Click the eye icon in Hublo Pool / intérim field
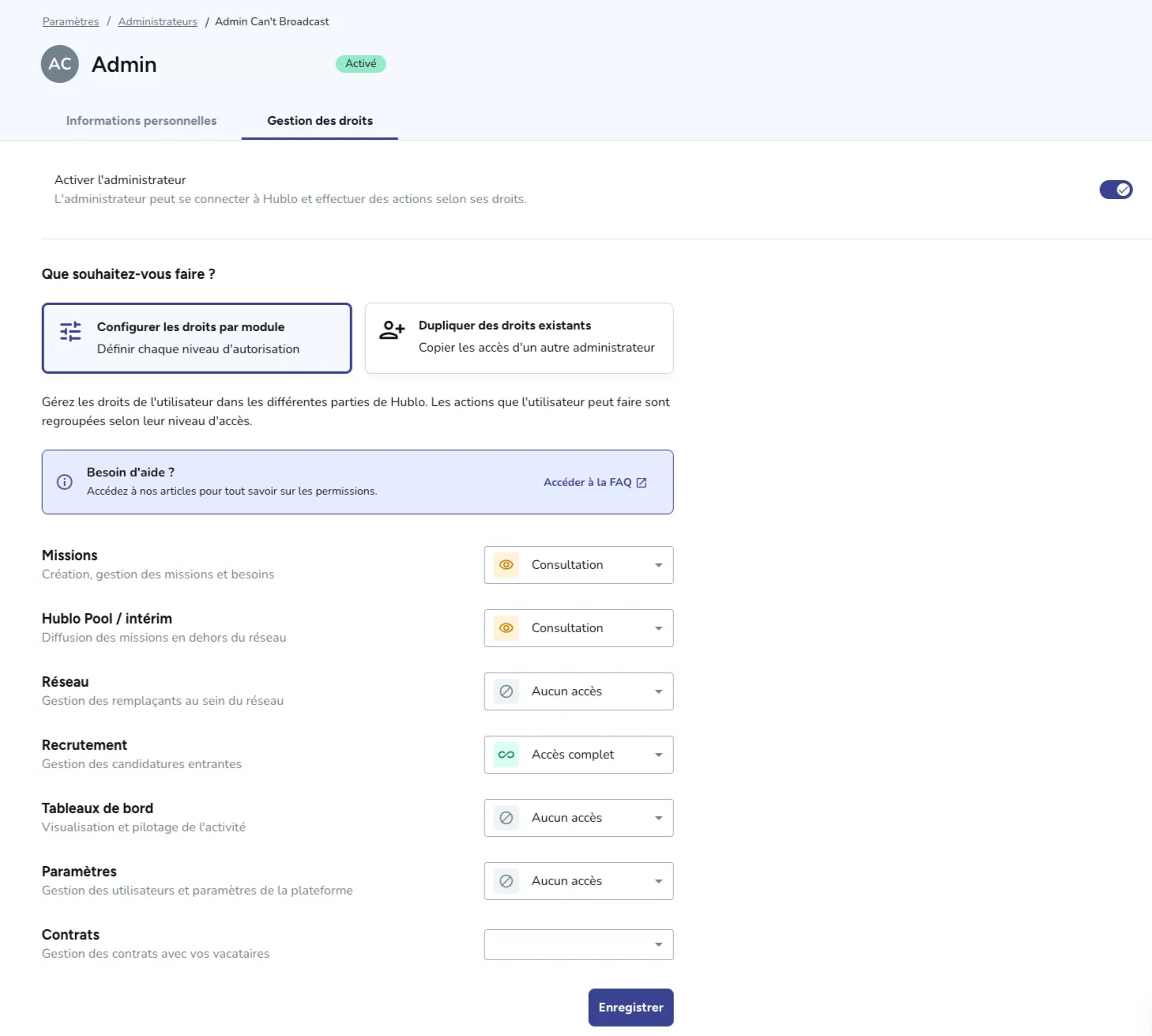 click(x=506, y=628)
